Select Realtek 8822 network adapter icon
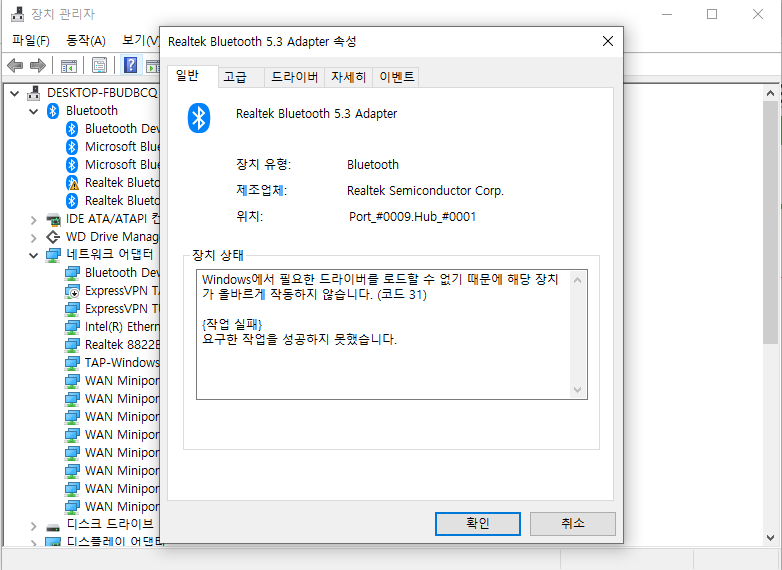 [72, 345]
